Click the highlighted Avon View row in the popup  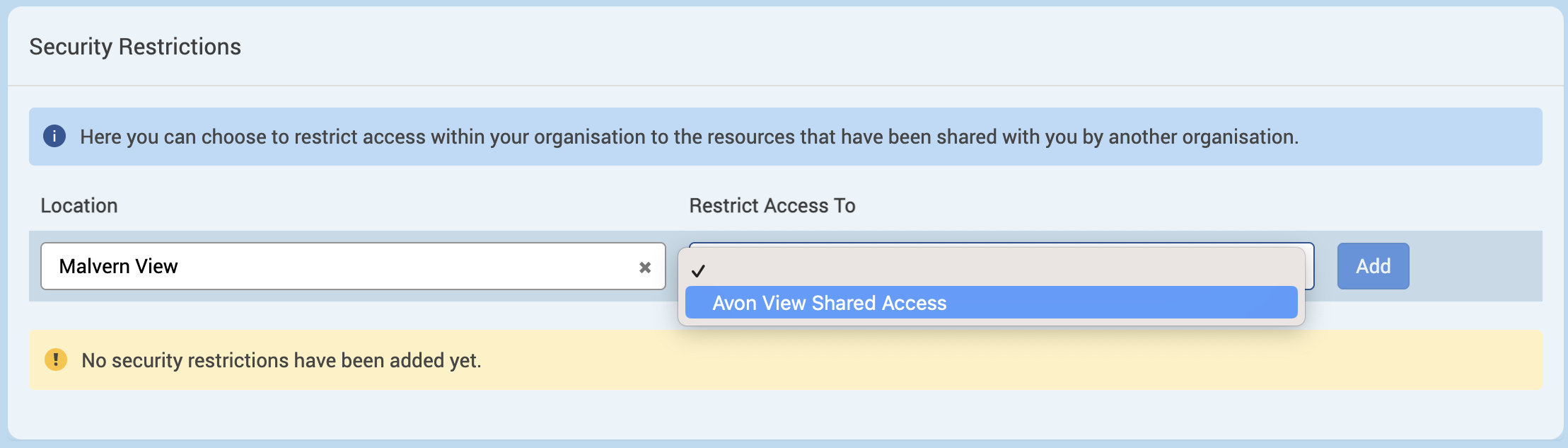[x=991, y=303]
